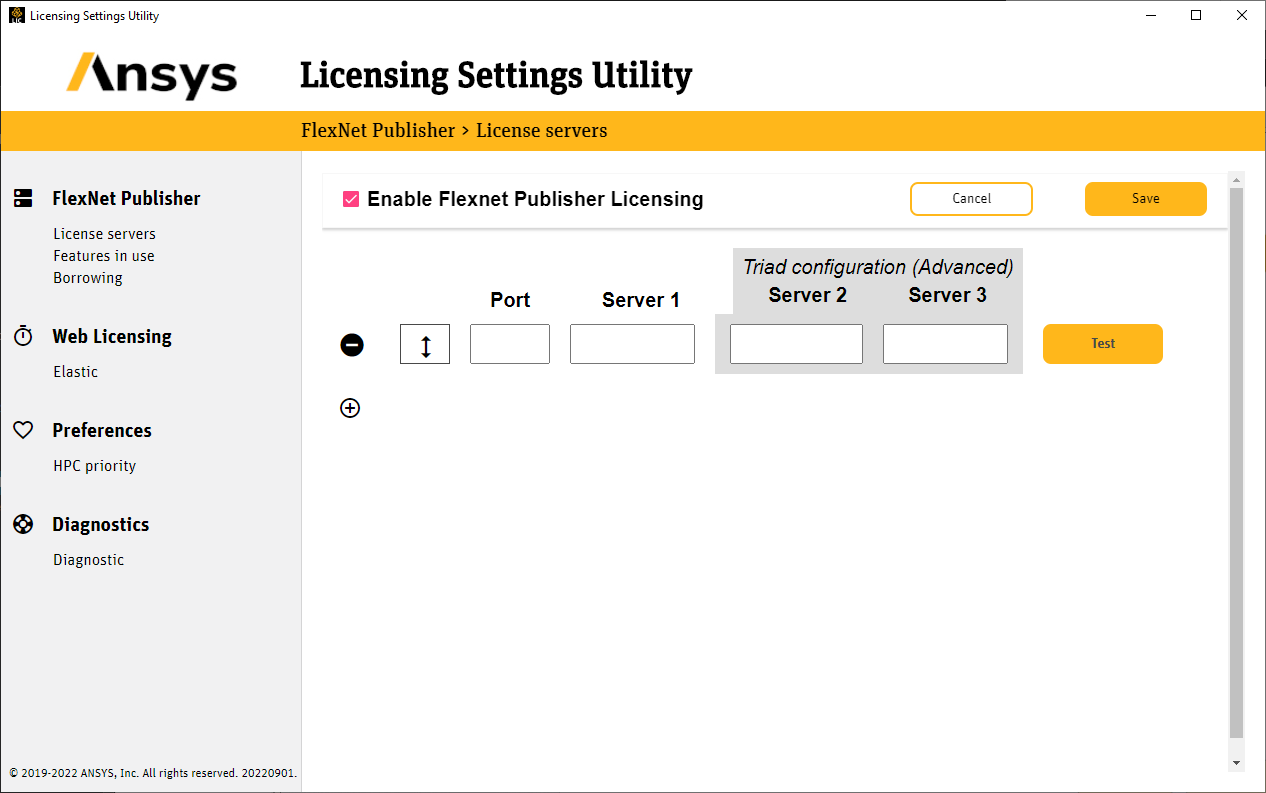The image size is (1266, 793).
Task: Open Features in use page
Action: (x=103, y=256)
